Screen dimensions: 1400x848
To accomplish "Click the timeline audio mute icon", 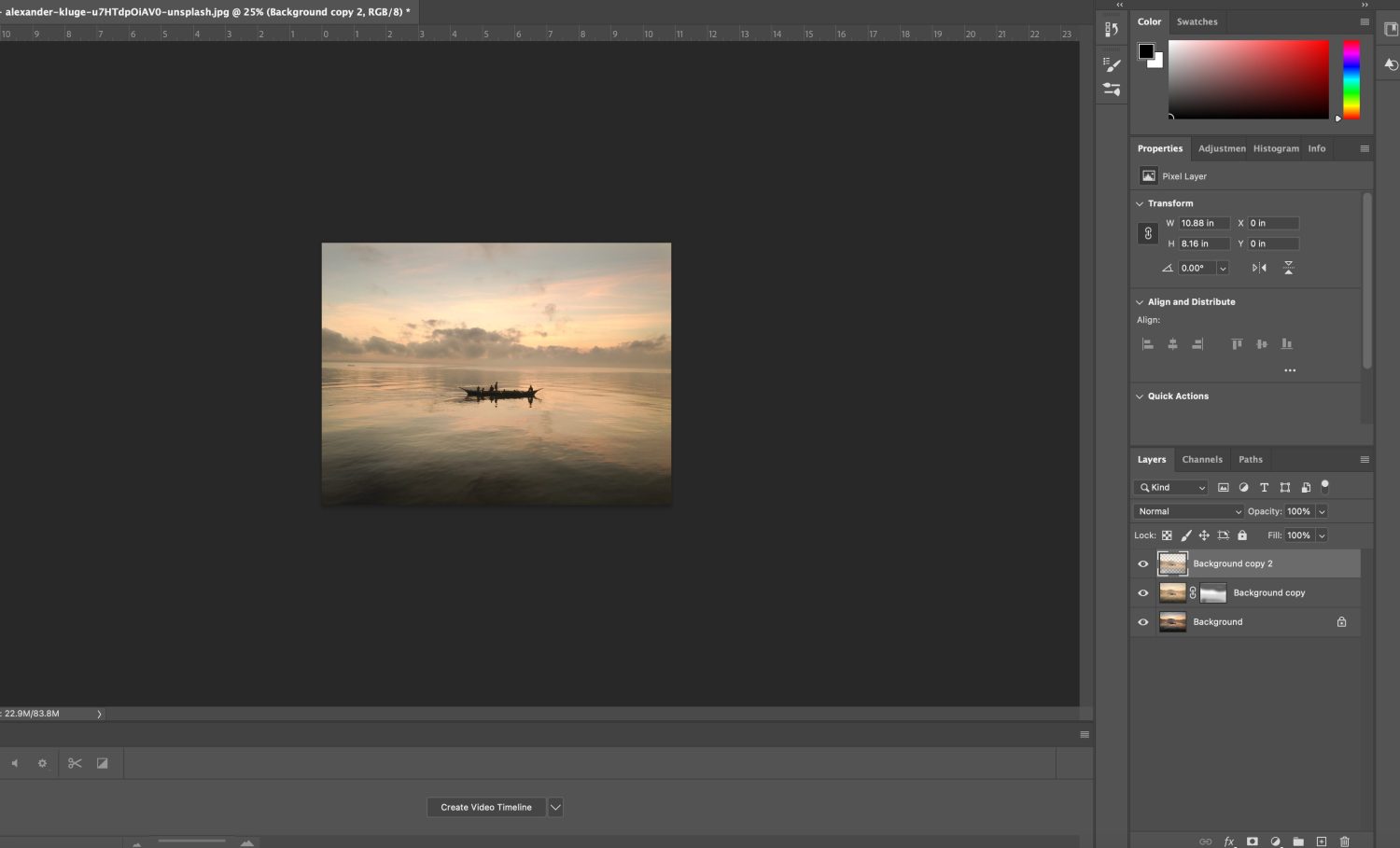I will 14,763.
